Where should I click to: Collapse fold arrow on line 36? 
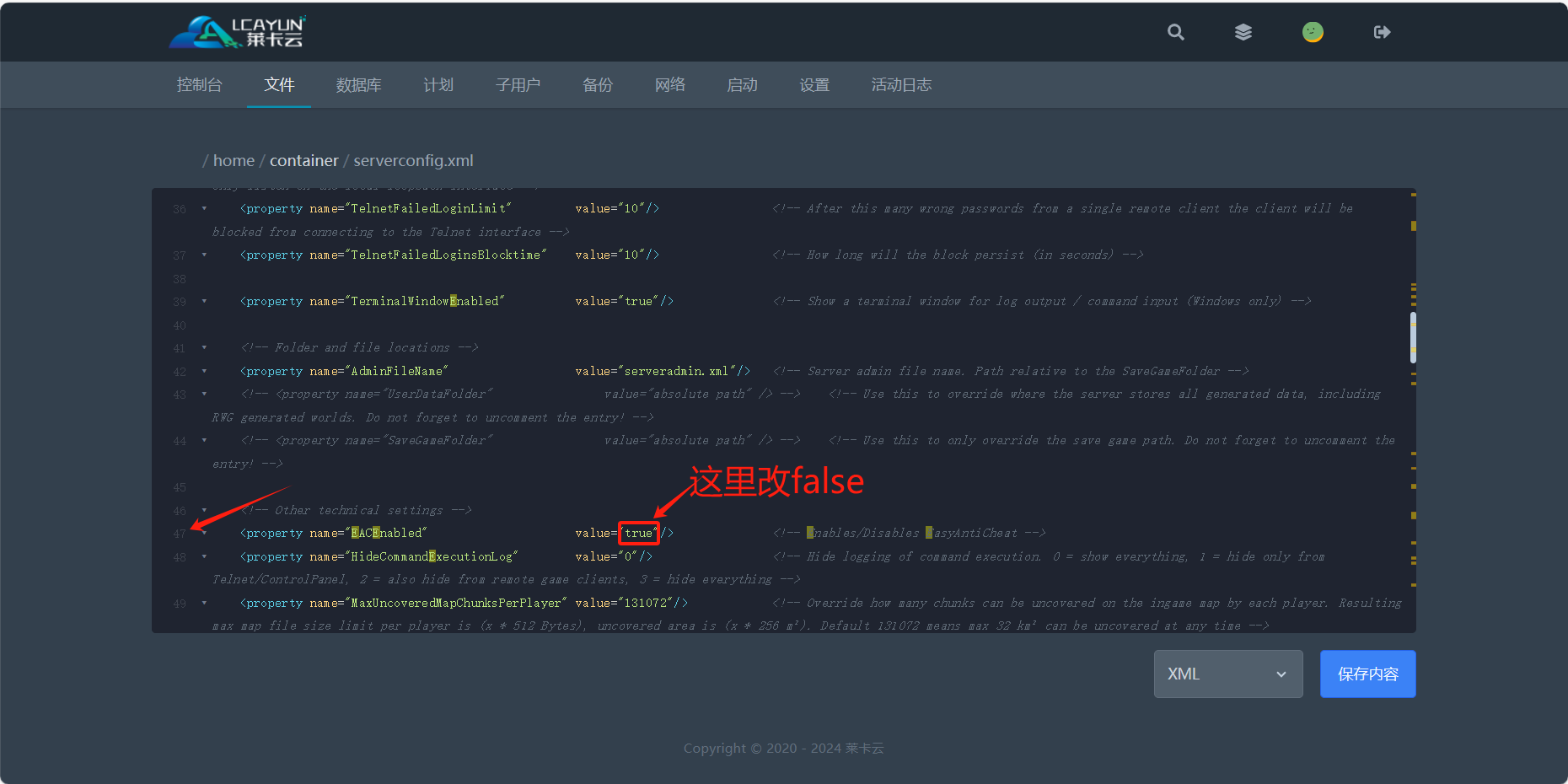[x=204, y=208]
